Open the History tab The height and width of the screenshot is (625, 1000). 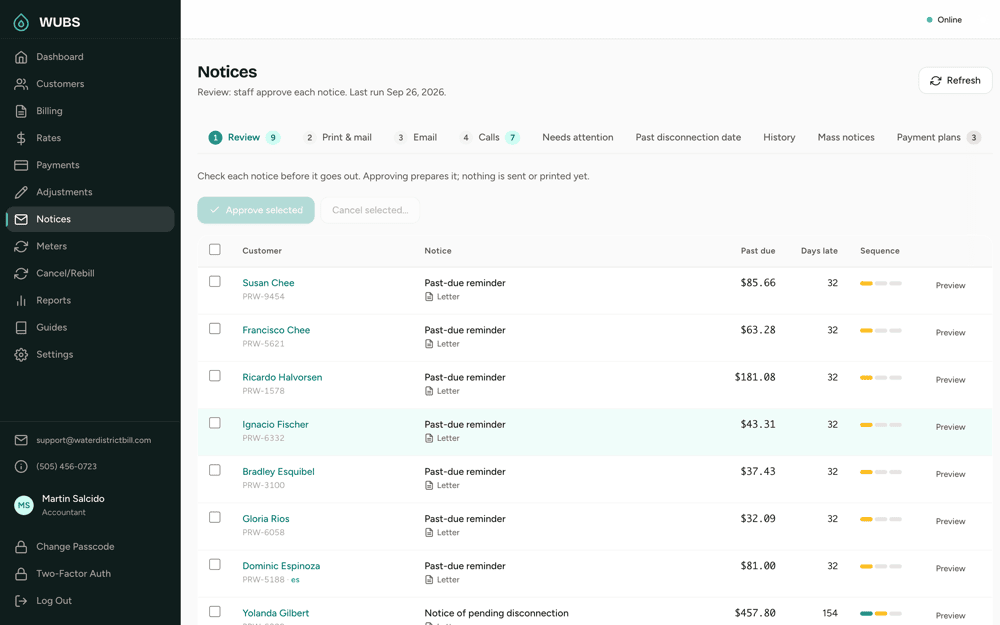coord(779,137)
